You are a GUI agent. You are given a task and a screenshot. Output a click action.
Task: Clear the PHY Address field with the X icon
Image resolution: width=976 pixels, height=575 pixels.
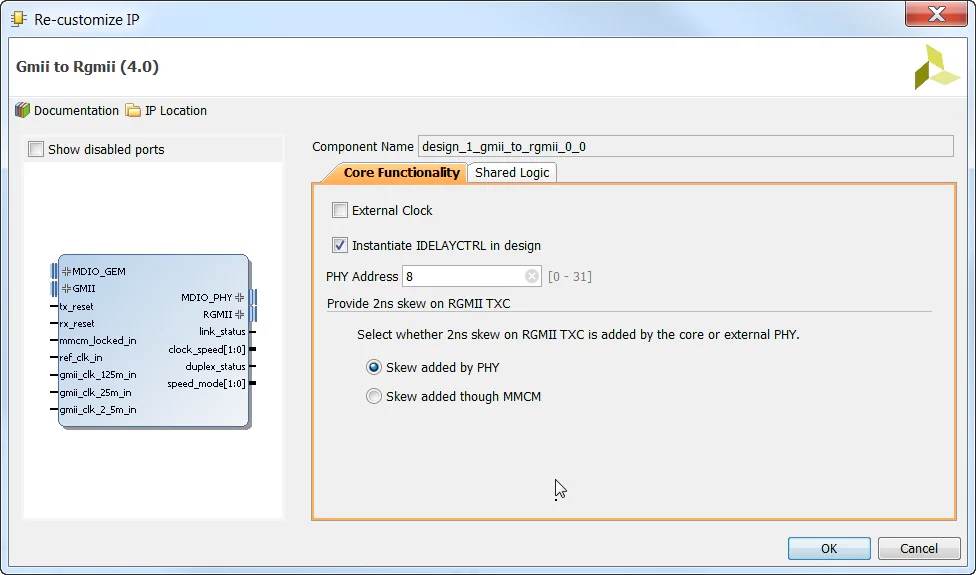(x=532, y=276)
